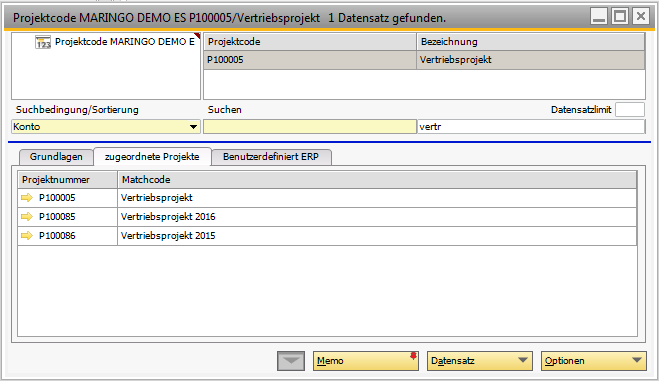The height and width of the screenshot is (381, 659).
Task: Click the yellow Suchen input field
Action: [310, 126]
